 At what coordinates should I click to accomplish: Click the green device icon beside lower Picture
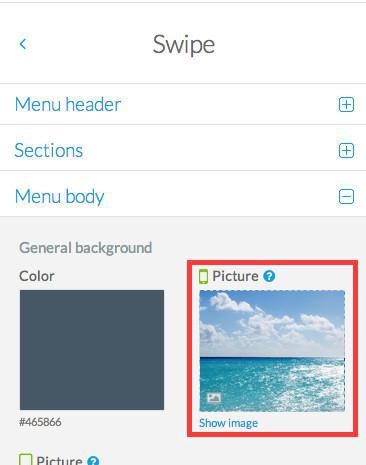click(26, 460)
